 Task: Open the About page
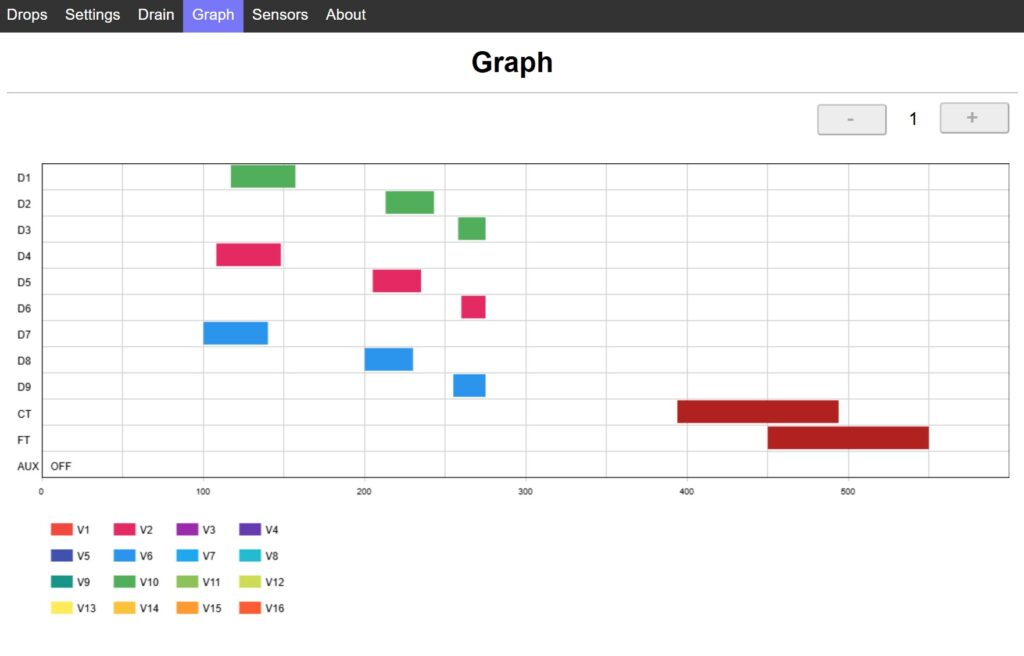tap(346, 15)
